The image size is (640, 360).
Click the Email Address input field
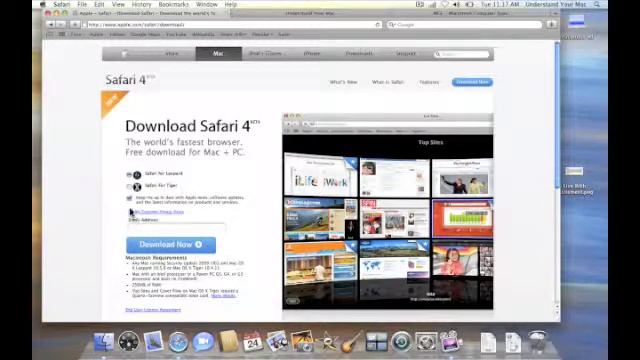(177, 226)
